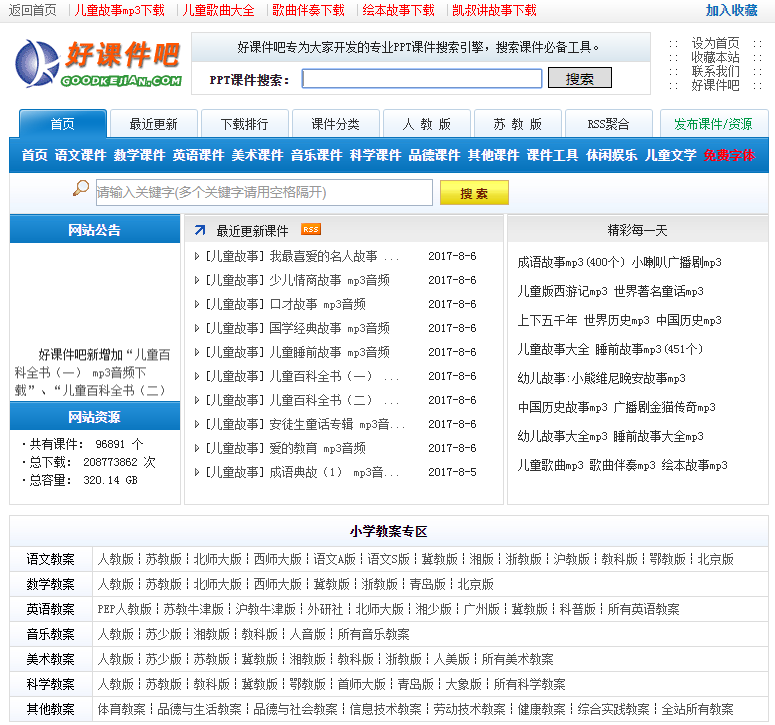This screenshot has width=775, height=725.
Task: Click 加入收藏 link
Action: (x=731, y=10)
